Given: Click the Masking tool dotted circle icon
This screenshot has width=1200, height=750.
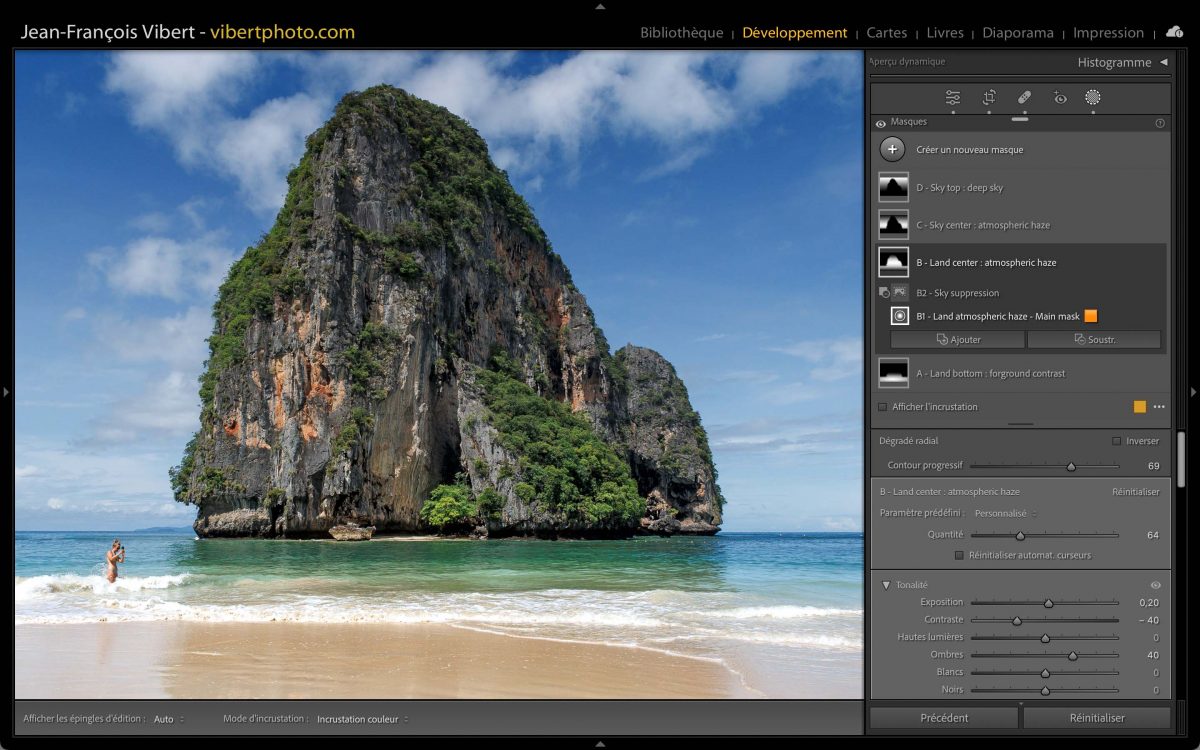Looking at the screenshot, I should [1093, 98].
